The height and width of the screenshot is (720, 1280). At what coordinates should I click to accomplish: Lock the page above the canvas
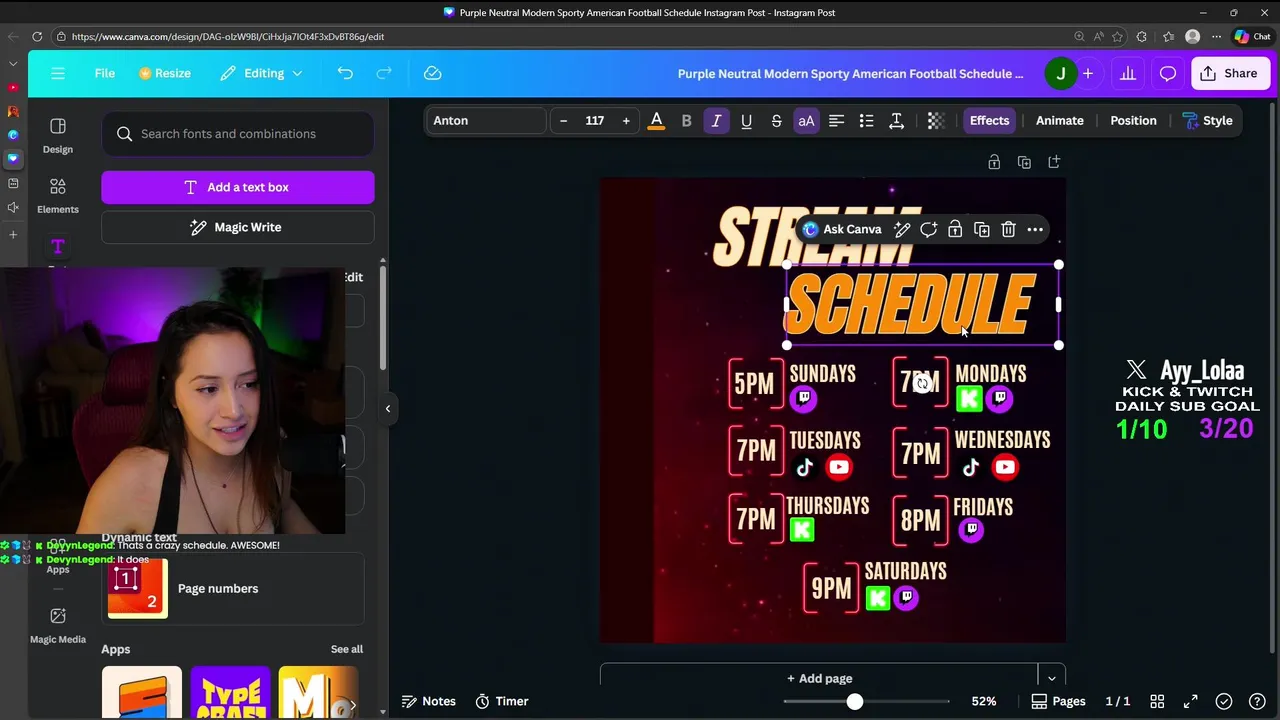click(994, 162)
